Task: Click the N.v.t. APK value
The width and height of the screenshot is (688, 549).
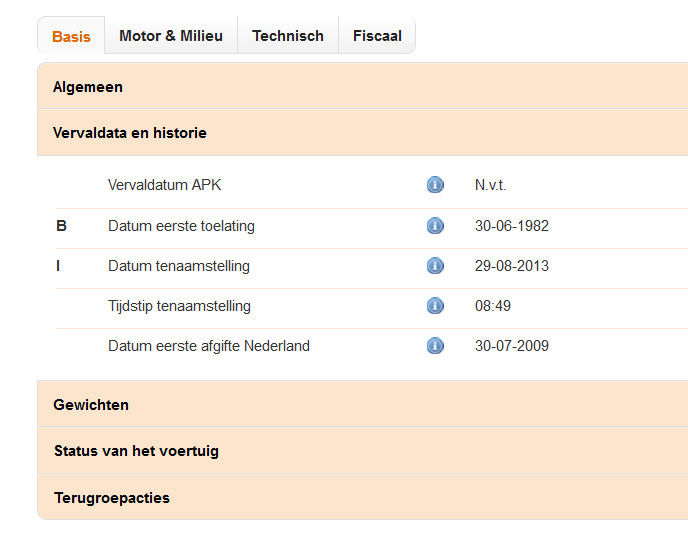Action: point(491,185)
